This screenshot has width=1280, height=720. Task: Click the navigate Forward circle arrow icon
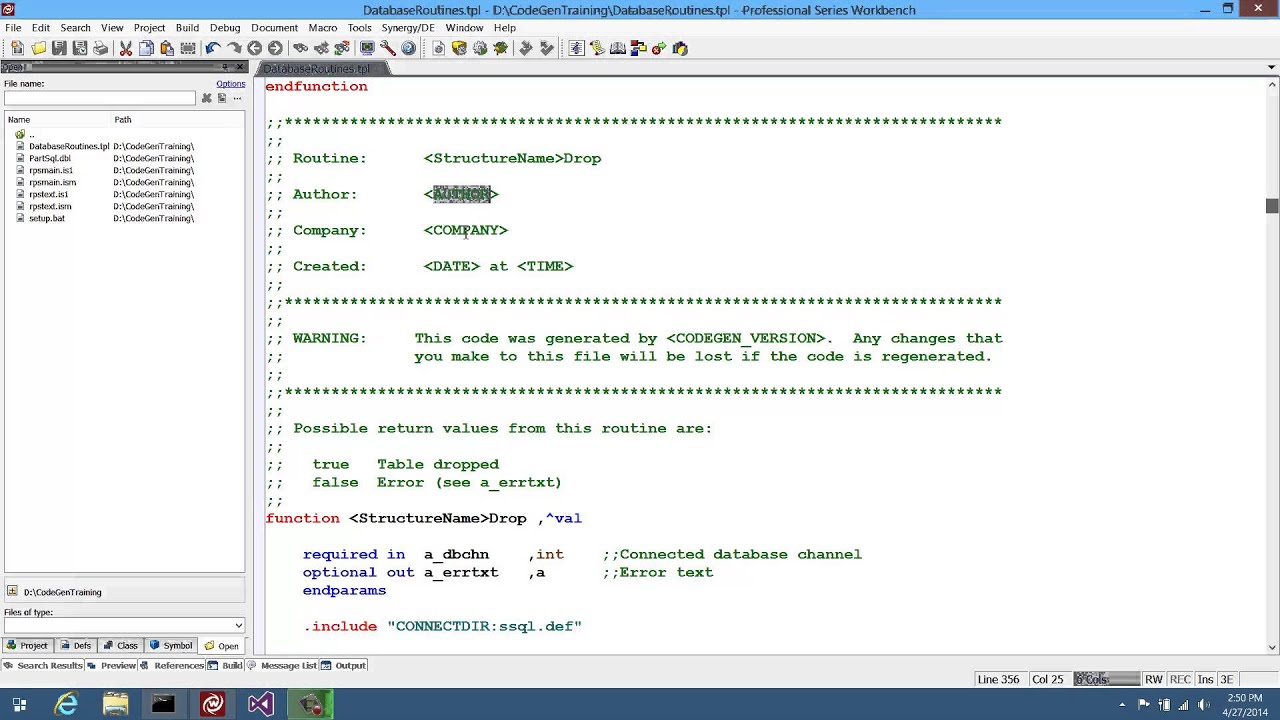click(275, 48)
